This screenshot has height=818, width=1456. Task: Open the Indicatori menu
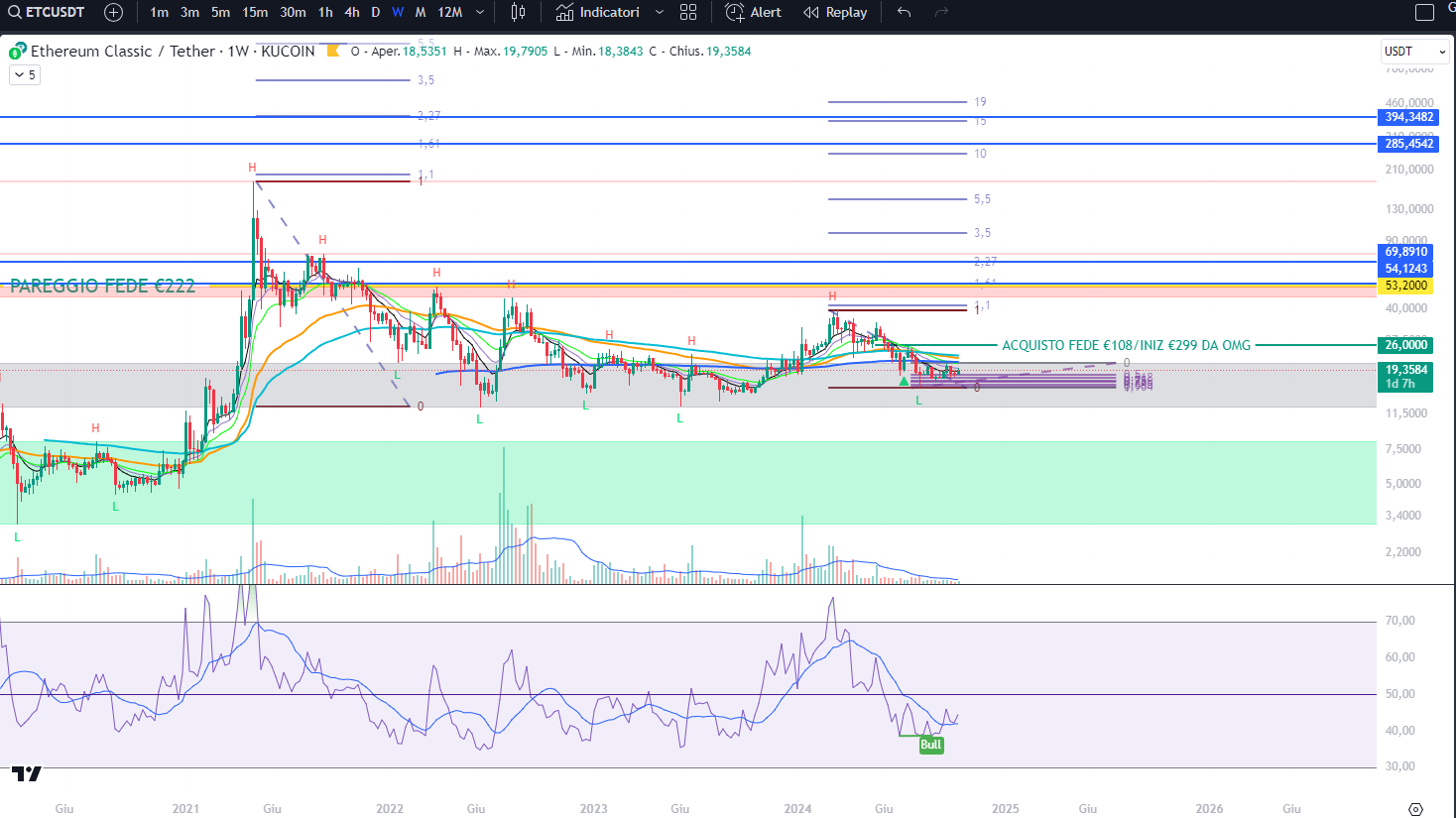[x=598, y=13]
